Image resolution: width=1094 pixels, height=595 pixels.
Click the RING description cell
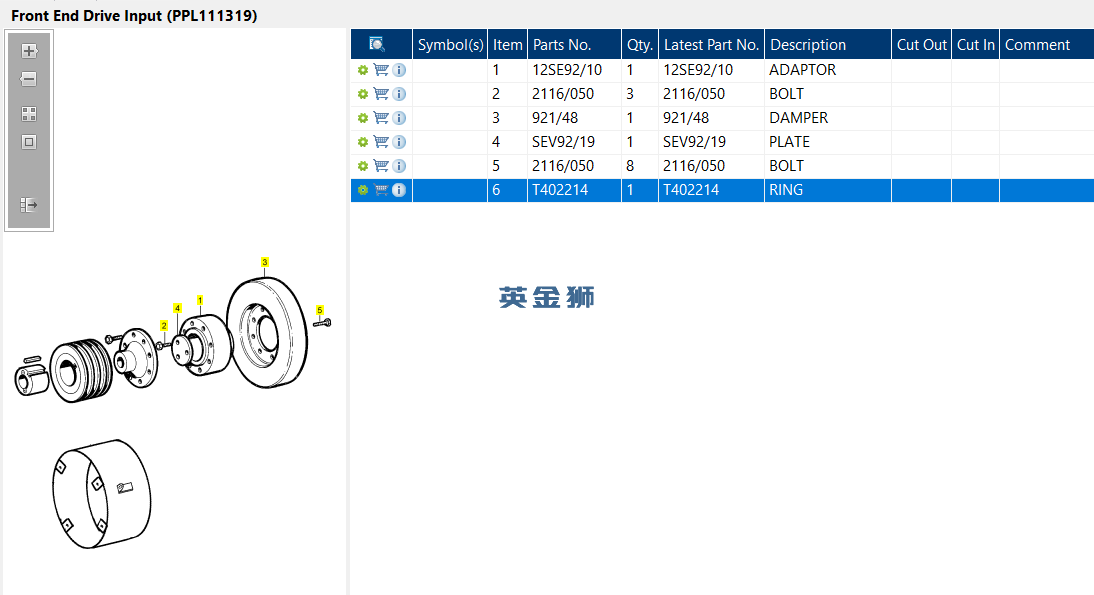827,190
